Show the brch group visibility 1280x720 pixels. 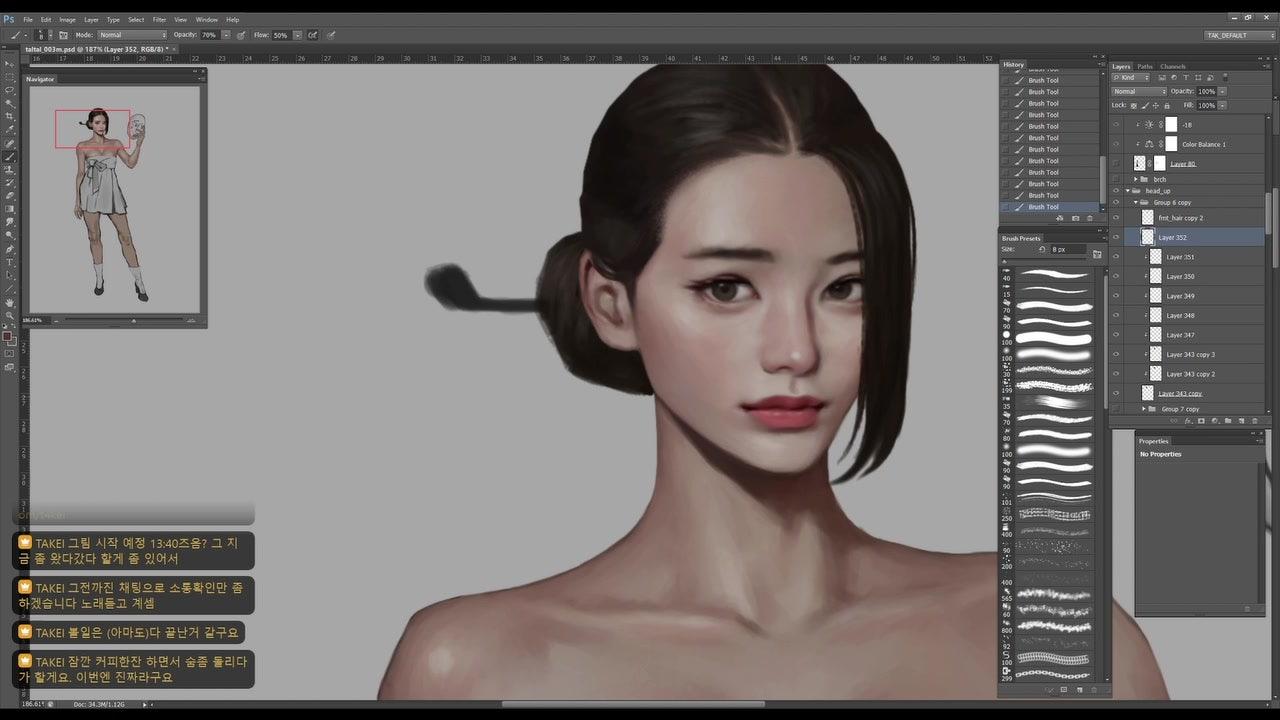click(1116, 179)
